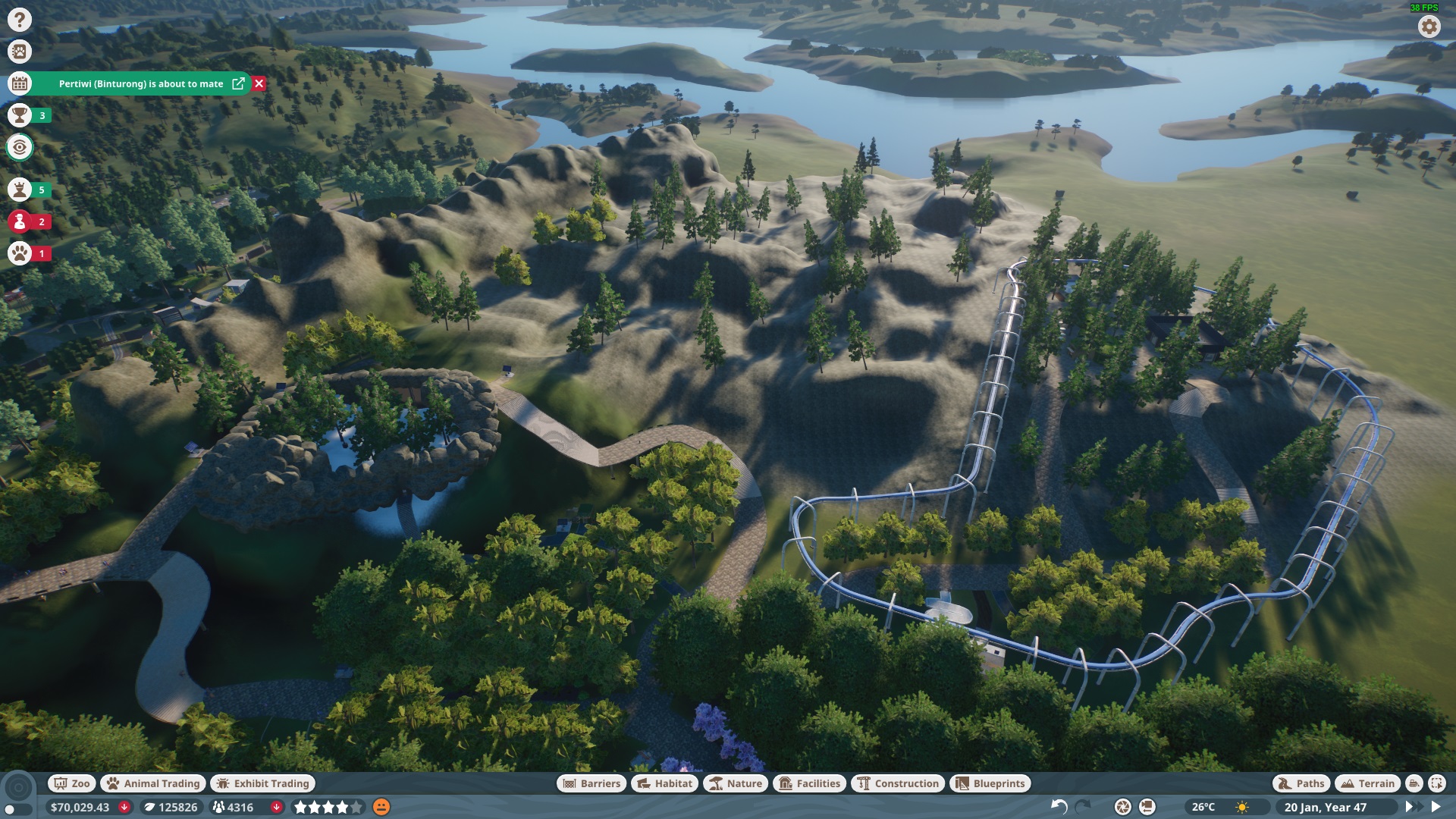Open the help question mark icon

click(20, 20)
